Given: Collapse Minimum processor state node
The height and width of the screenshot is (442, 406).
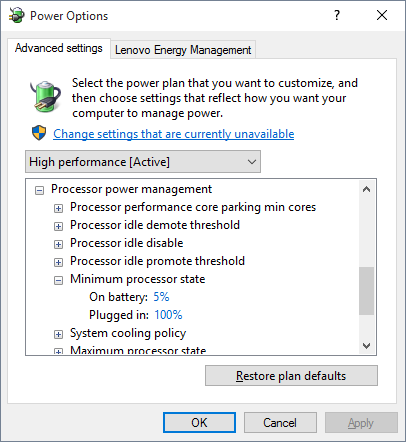Looking at the screenshot, I should pyautogui.click(x=58, y=280).
